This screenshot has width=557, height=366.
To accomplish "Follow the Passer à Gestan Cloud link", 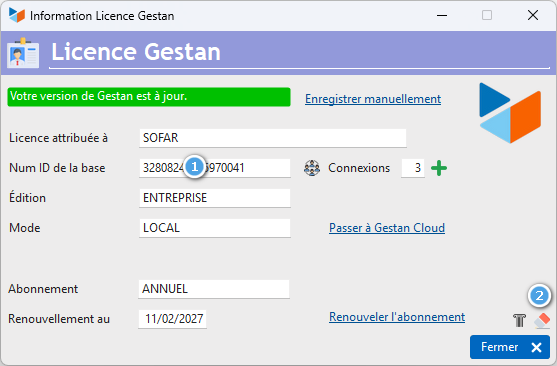I will point(387,228).
